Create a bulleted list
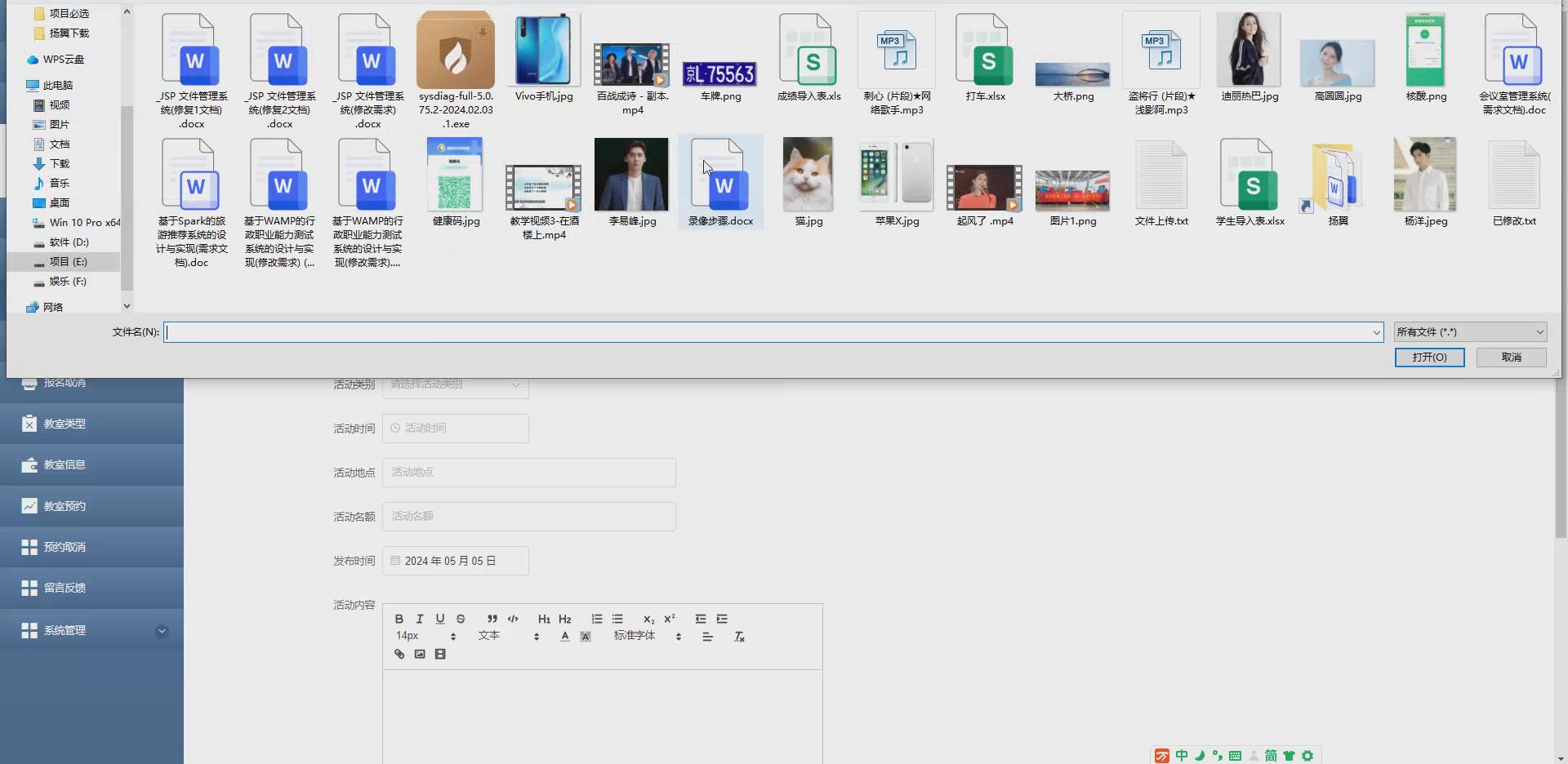This screenshot has width=1568, height=764. [617, 619]
